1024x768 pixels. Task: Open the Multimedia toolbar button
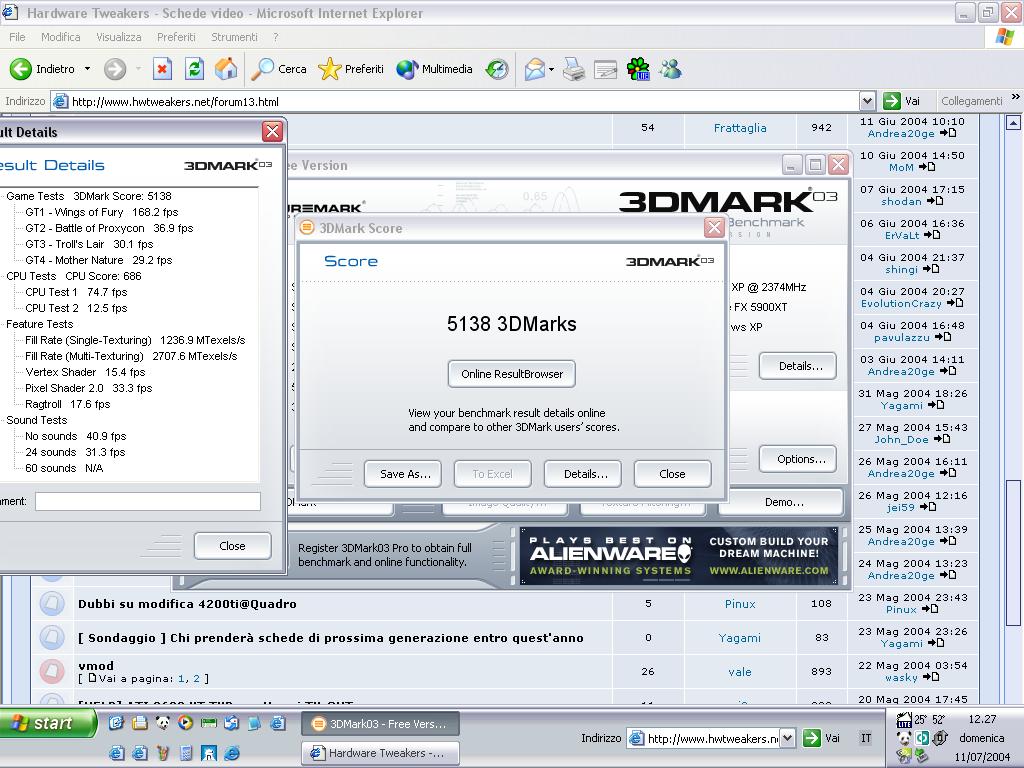pos(434,69)
